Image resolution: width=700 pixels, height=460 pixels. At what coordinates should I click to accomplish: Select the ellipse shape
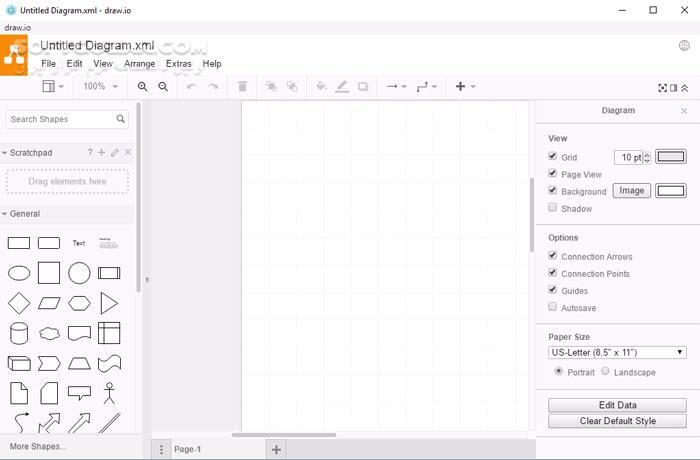point(19,273)
